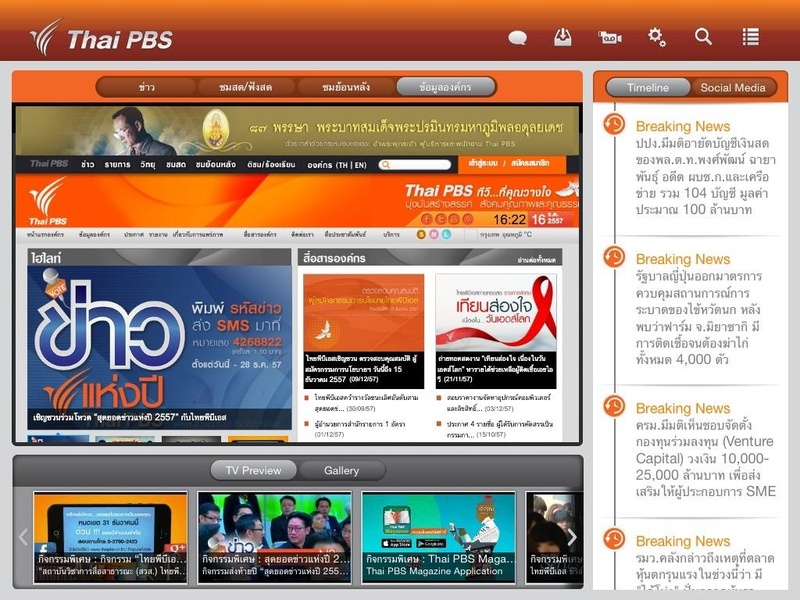
Task: Open องค์กร (TH | EN) nav item
Action: tap(337, 165)
